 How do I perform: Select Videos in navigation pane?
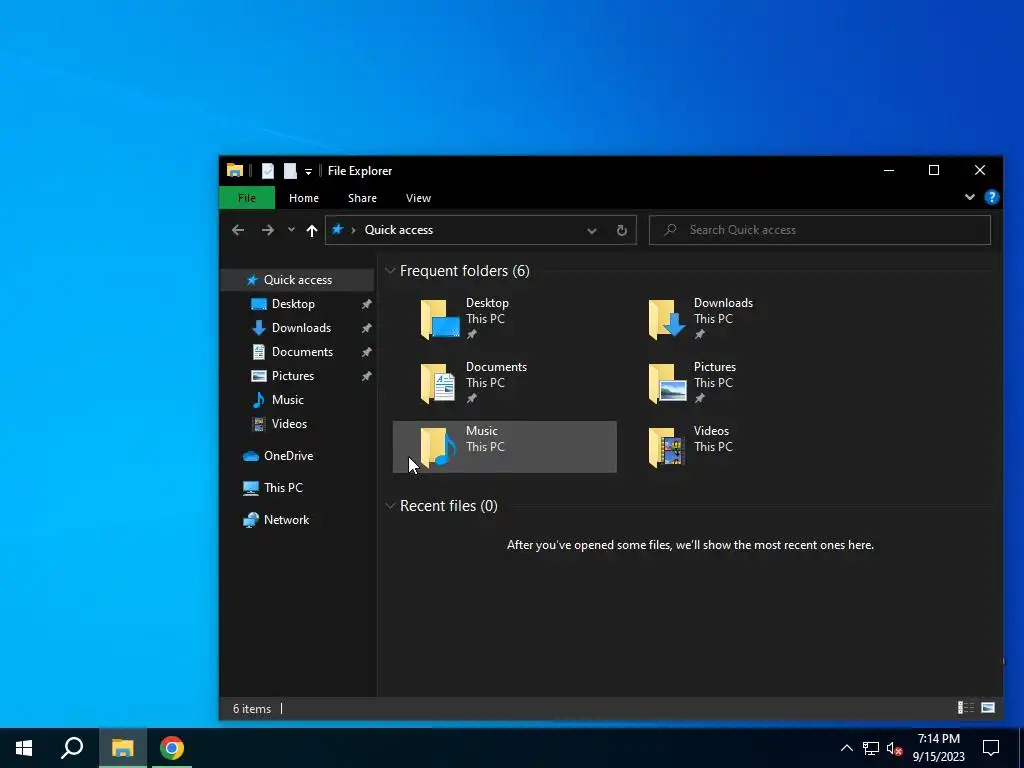click(x=289, y=424)
